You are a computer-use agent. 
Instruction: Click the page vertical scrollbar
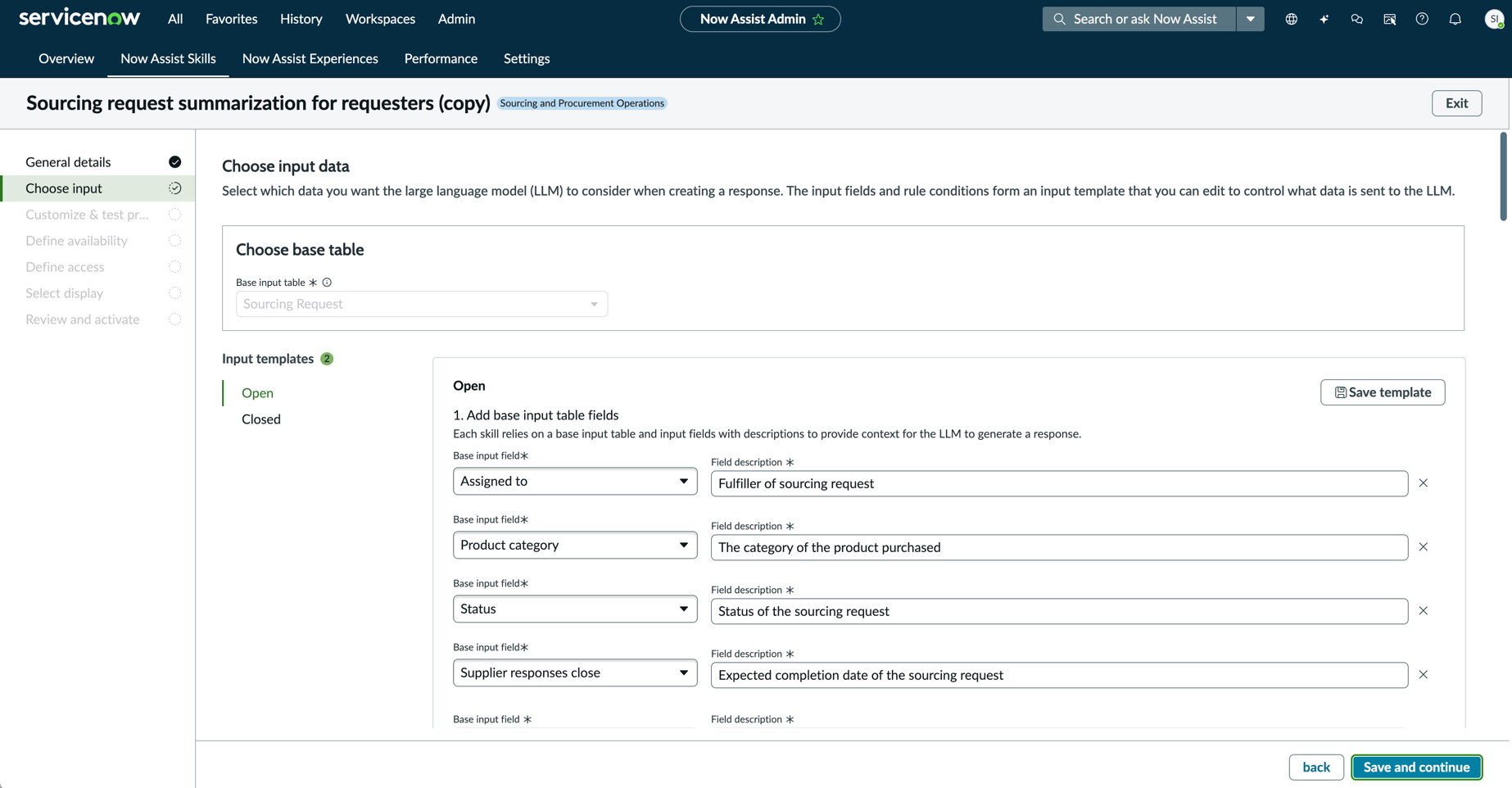point(1503,176)
